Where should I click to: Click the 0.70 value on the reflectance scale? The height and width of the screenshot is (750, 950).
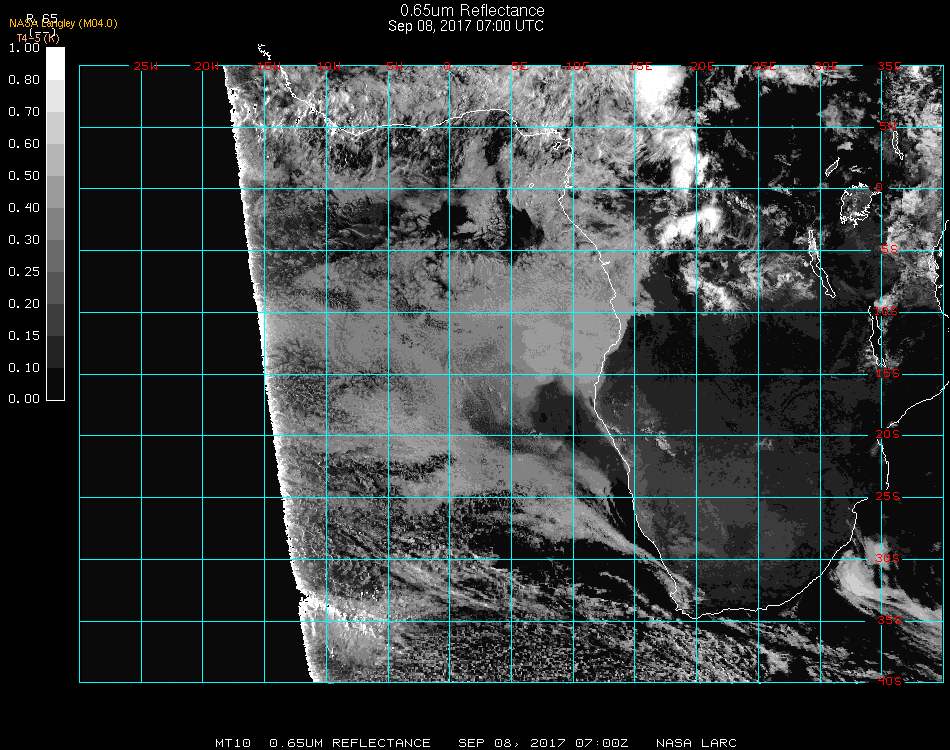pos(24,112)
